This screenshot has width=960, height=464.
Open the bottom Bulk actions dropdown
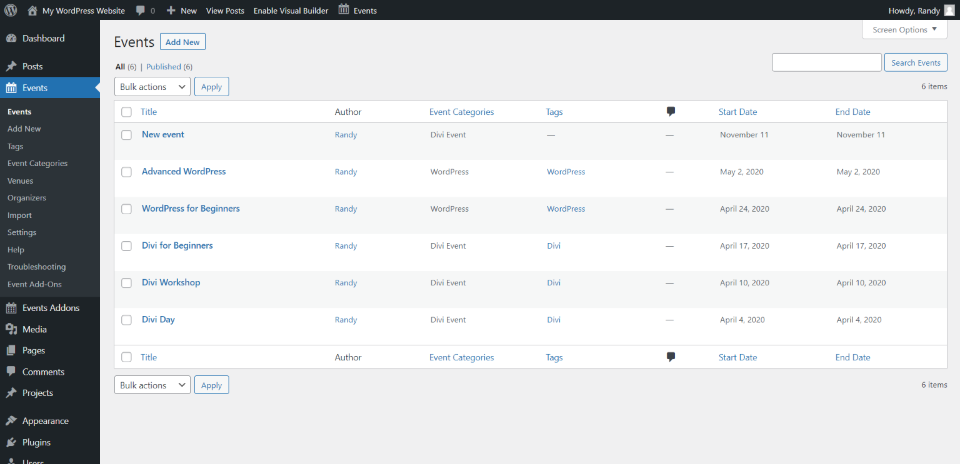(x=152, y=385)
